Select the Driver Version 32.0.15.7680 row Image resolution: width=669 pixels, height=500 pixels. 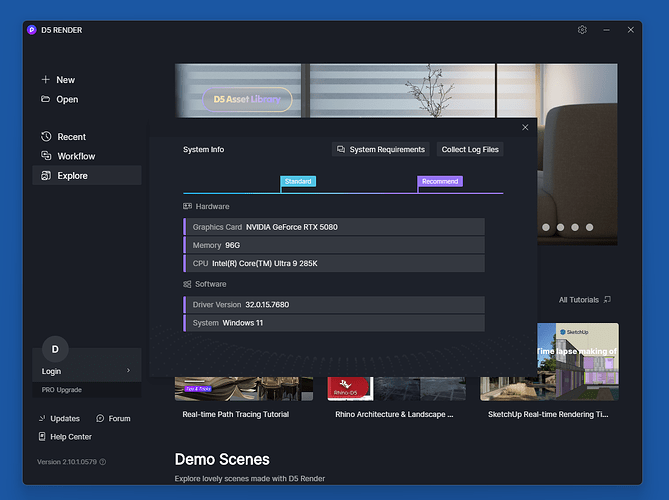(334, 305)
